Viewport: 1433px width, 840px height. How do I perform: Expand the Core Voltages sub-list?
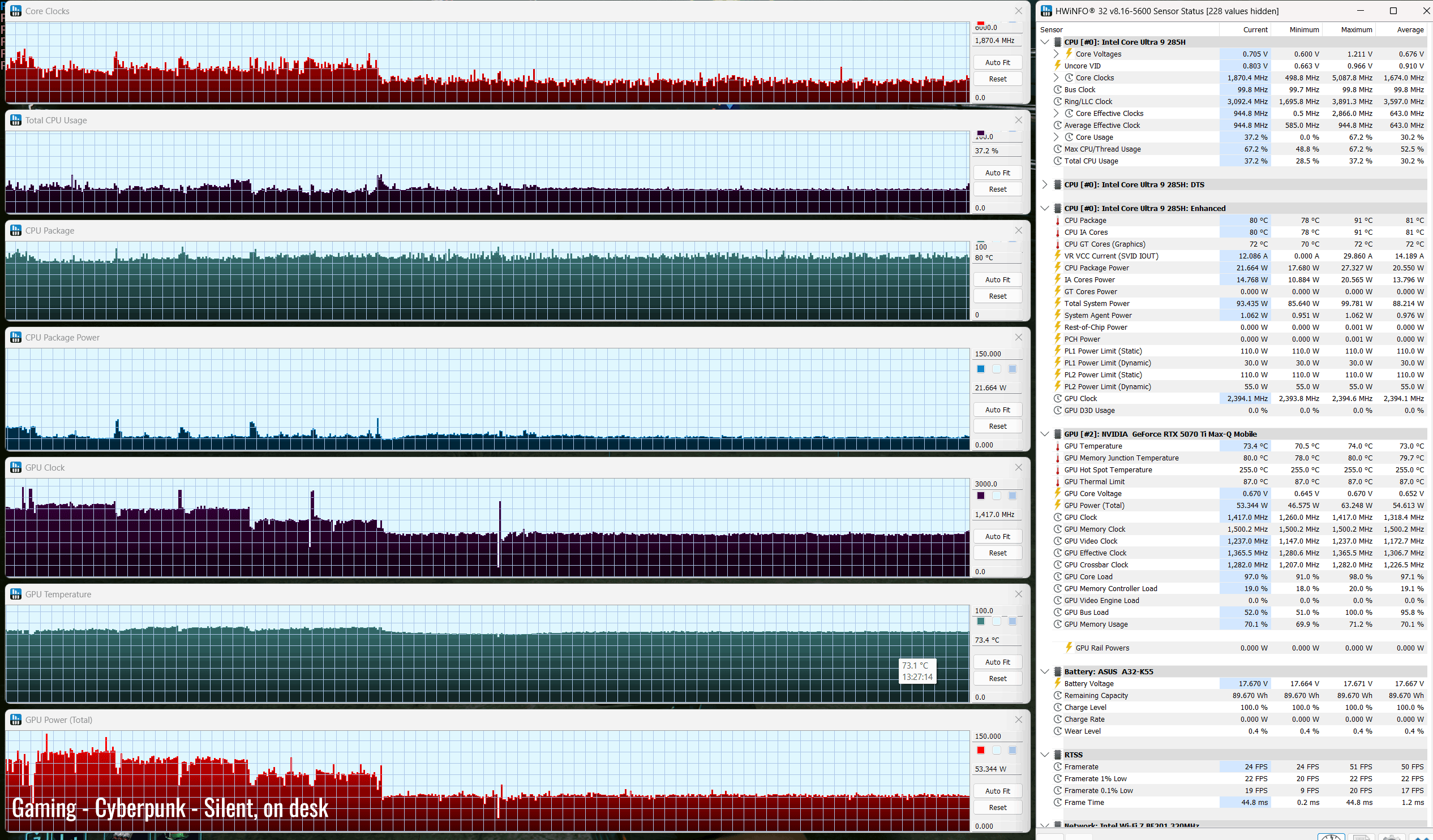tap(1056, 54)
